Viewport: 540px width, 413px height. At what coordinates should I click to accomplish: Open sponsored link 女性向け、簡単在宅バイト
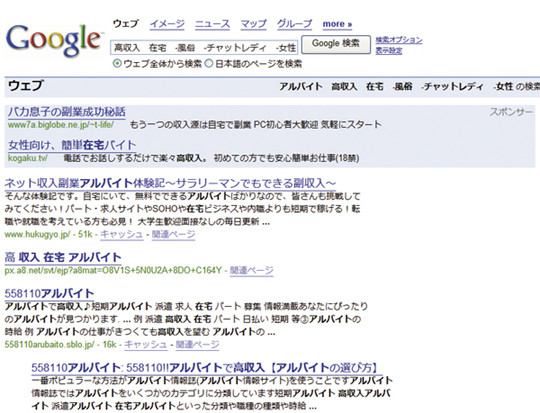[x=72, y=145]
